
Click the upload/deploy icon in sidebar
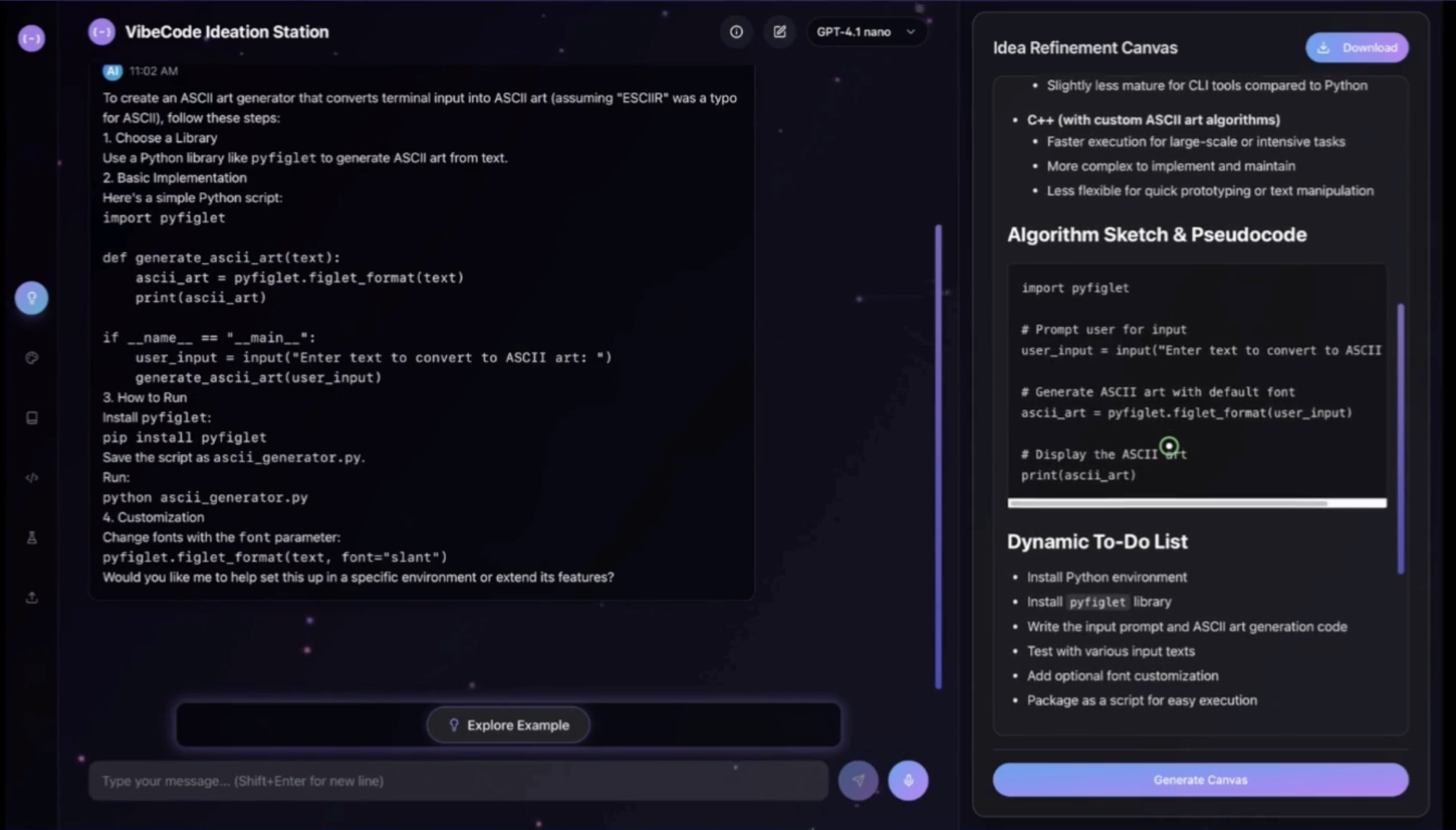(x=31, y=597)
